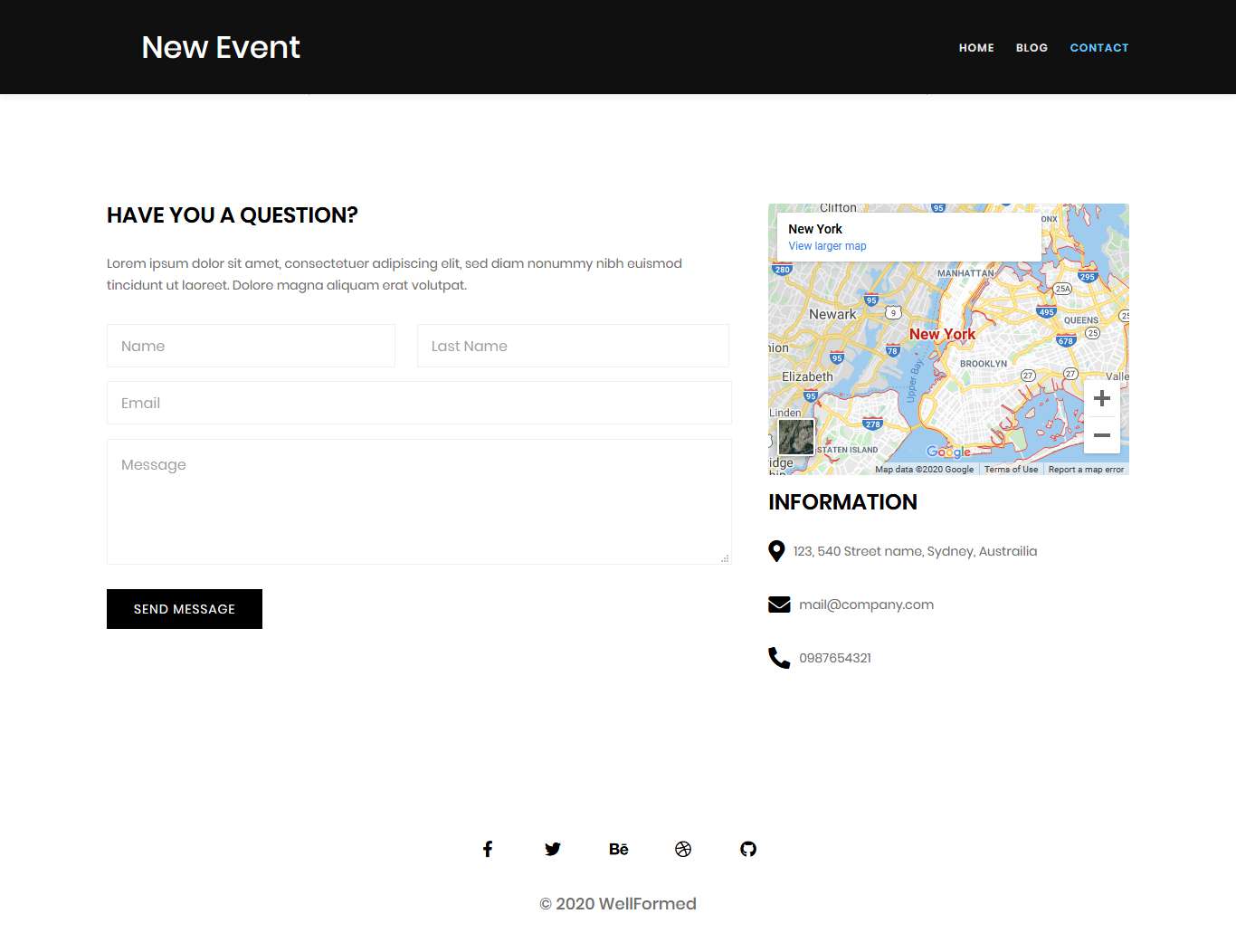Click the map zoom out minus button
The width and height of the screenshot is (1236, 952).
click(x=1101, y=435)
